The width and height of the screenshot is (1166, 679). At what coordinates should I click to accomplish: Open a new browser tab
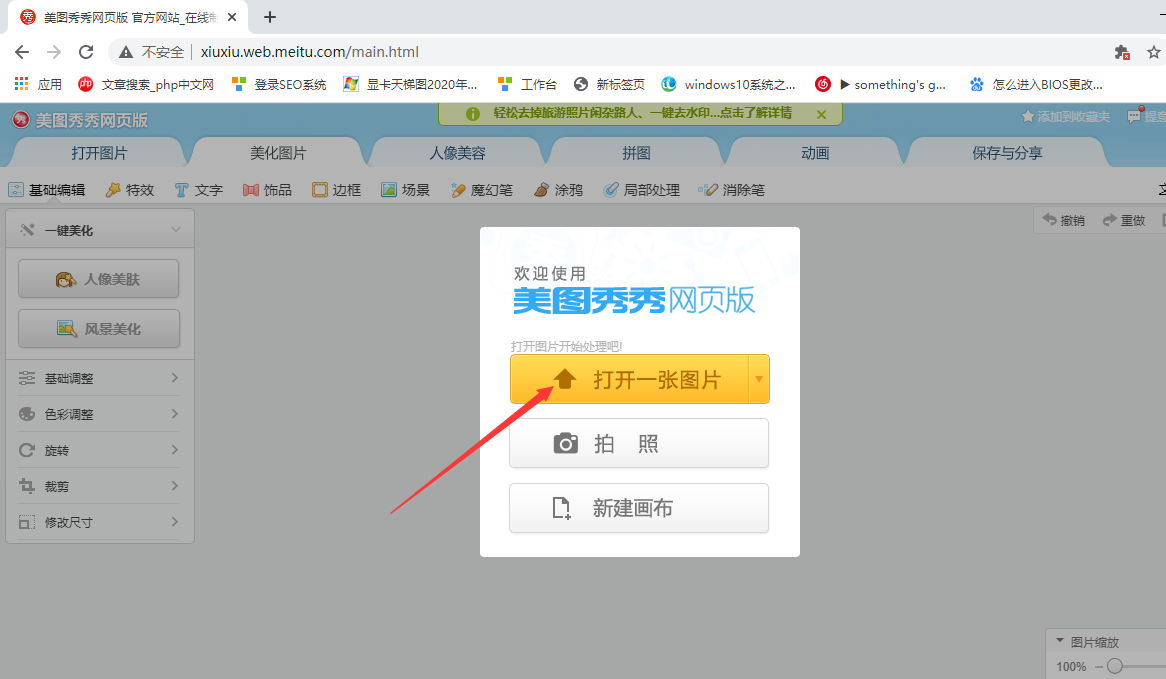pos(270,16)
